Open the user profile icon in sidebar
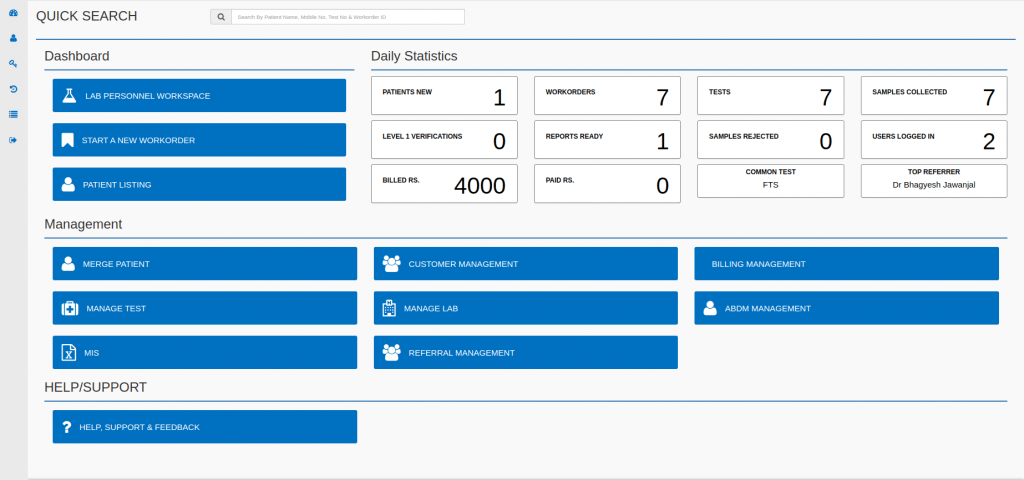The height and width of the screenshot is (480, 1024). [13, 38]
